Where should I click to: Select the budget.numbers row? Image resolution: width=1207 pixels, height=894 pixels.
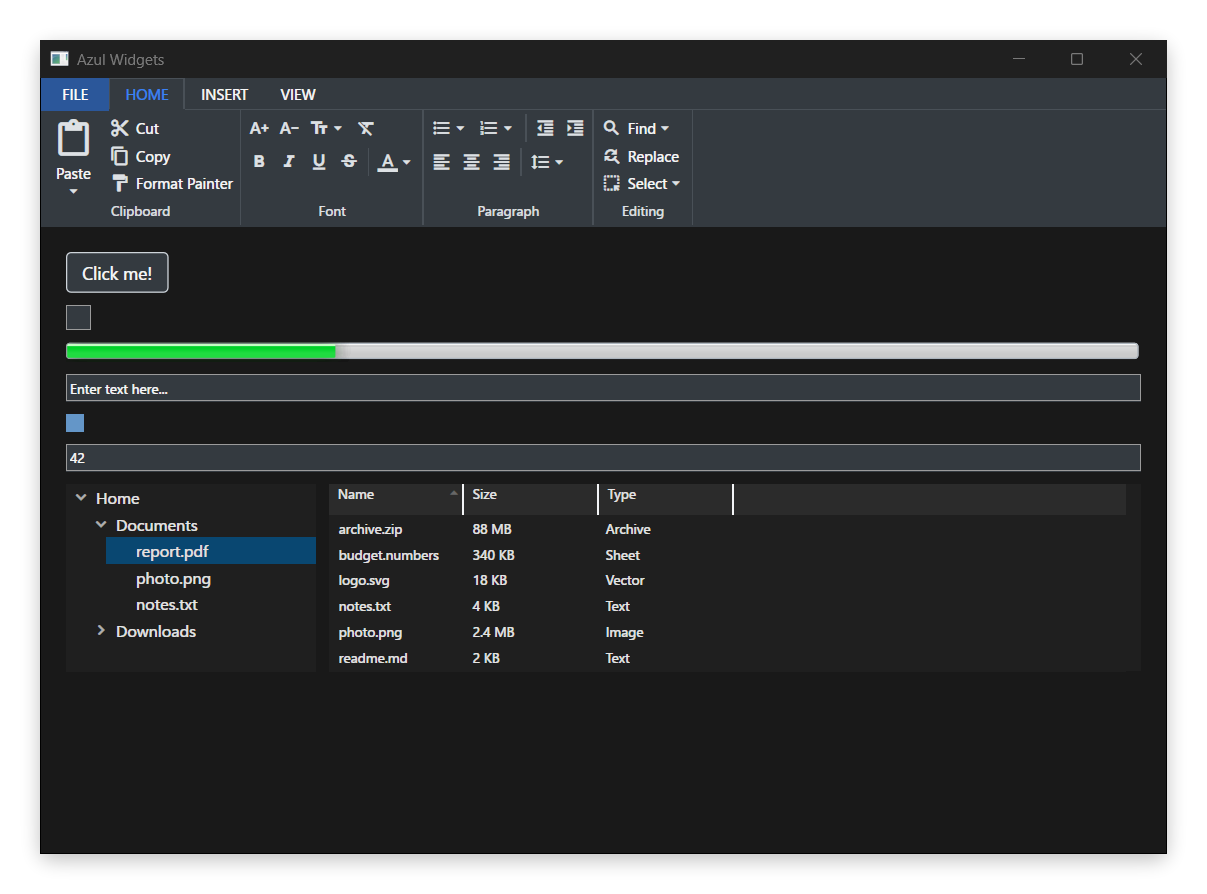pos(728,555)
